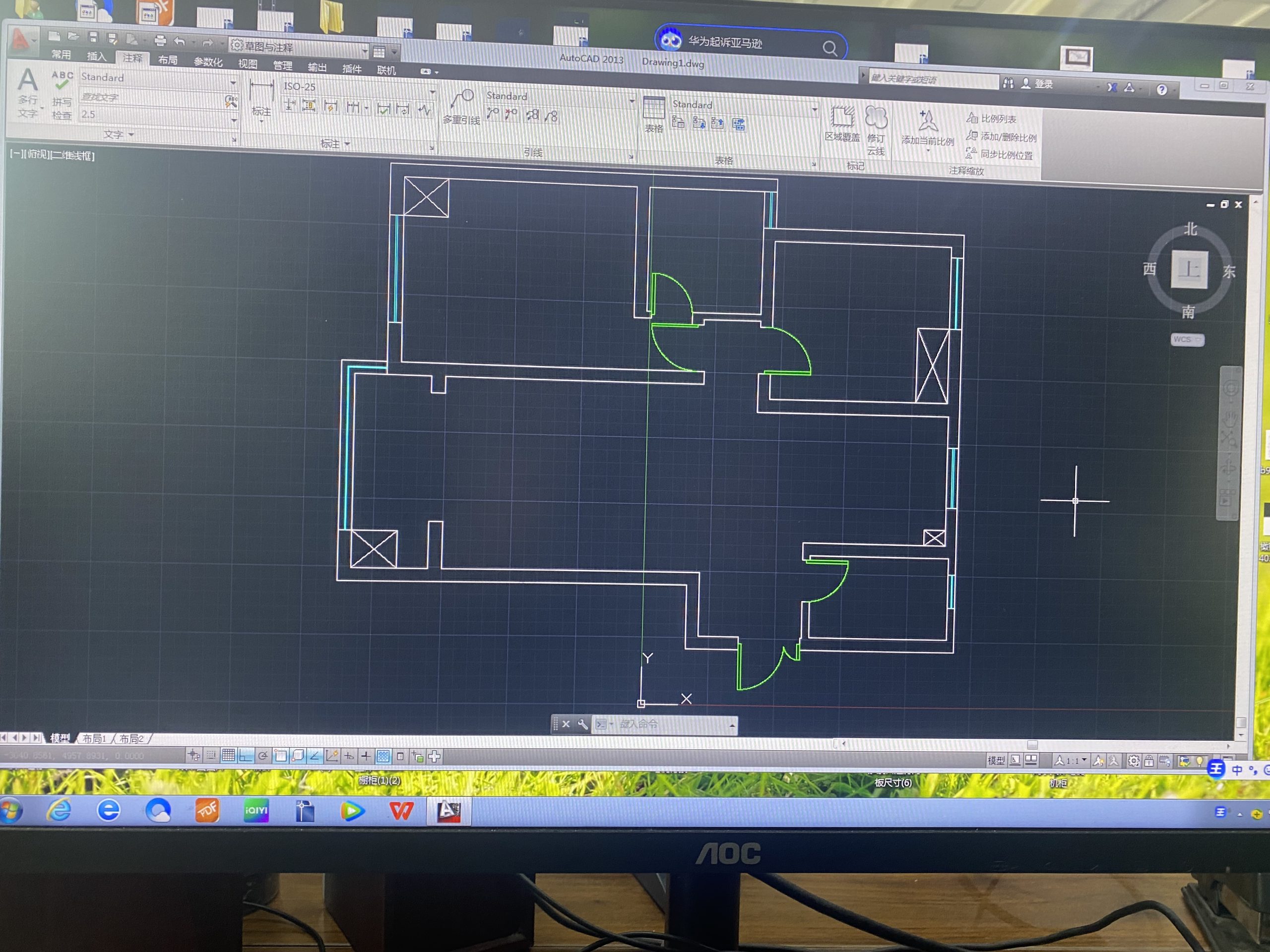Toggle object snap in status bar
Viewport: 1270px width, 952px height.
(281, 756)
